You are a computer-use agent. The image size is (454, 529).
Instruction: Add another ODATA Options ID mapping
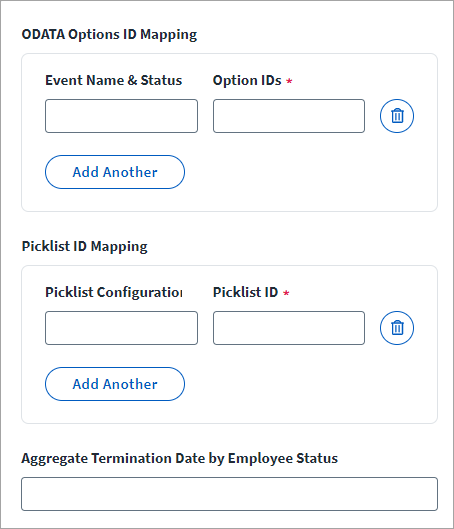[x=115, y=172]
